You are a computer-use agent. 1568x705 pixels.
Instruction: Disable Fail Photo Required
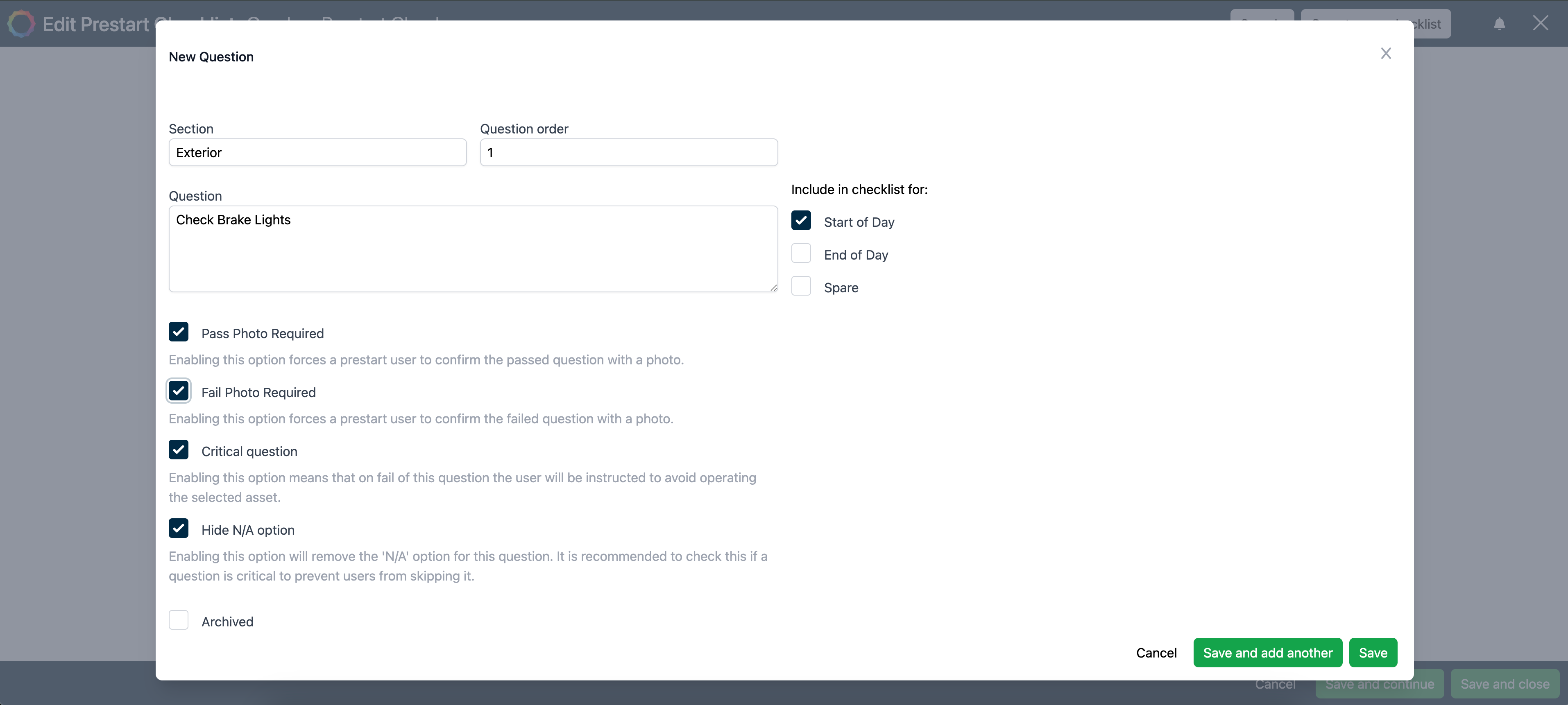pyautogui.click(x=178, y=391)
